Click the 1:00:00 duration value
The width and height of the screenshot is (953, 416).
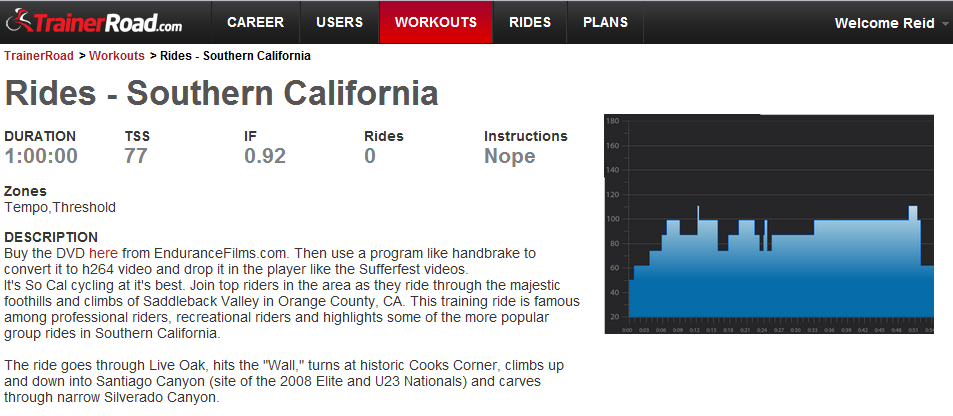41,156
